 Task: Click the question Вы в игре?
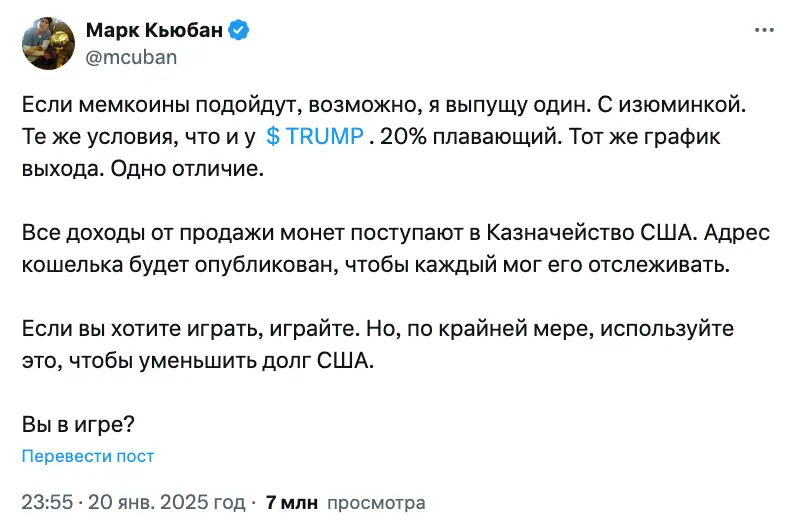click(78, 425)
